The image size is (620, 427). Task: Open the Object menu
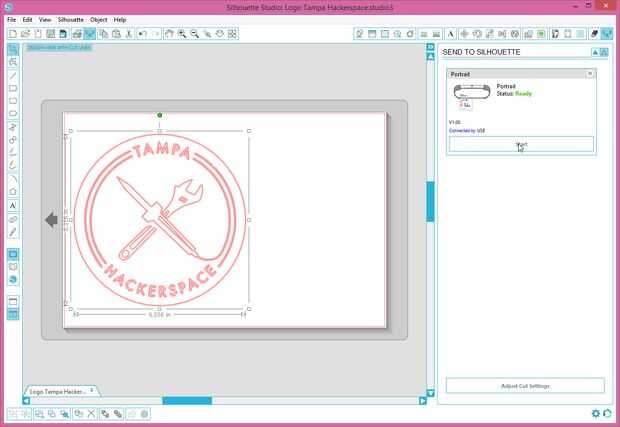point(98,19)
